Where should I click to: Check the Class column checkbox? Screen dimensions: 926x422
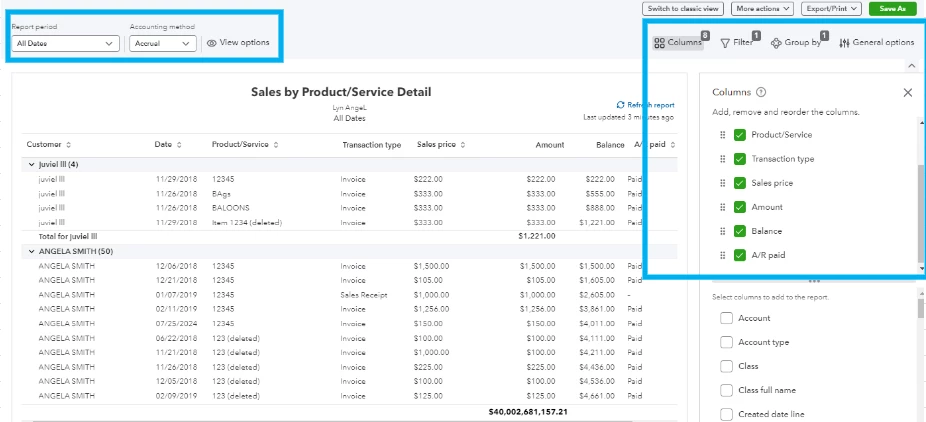click(726, 367)
